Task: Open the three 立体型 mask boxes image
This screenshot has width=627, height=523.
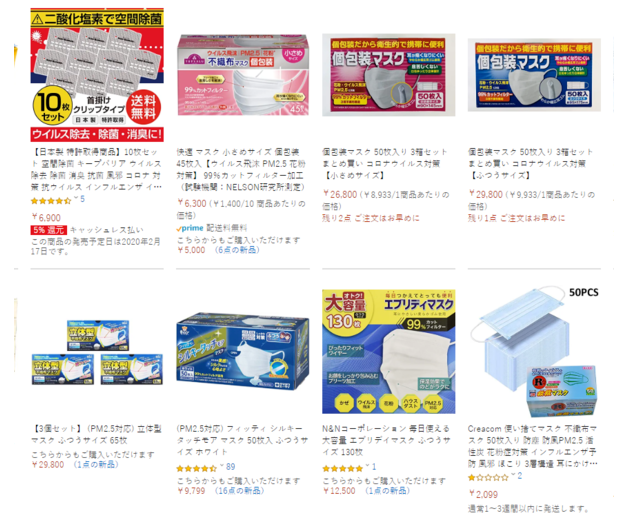Action: [x=97, y=352]
